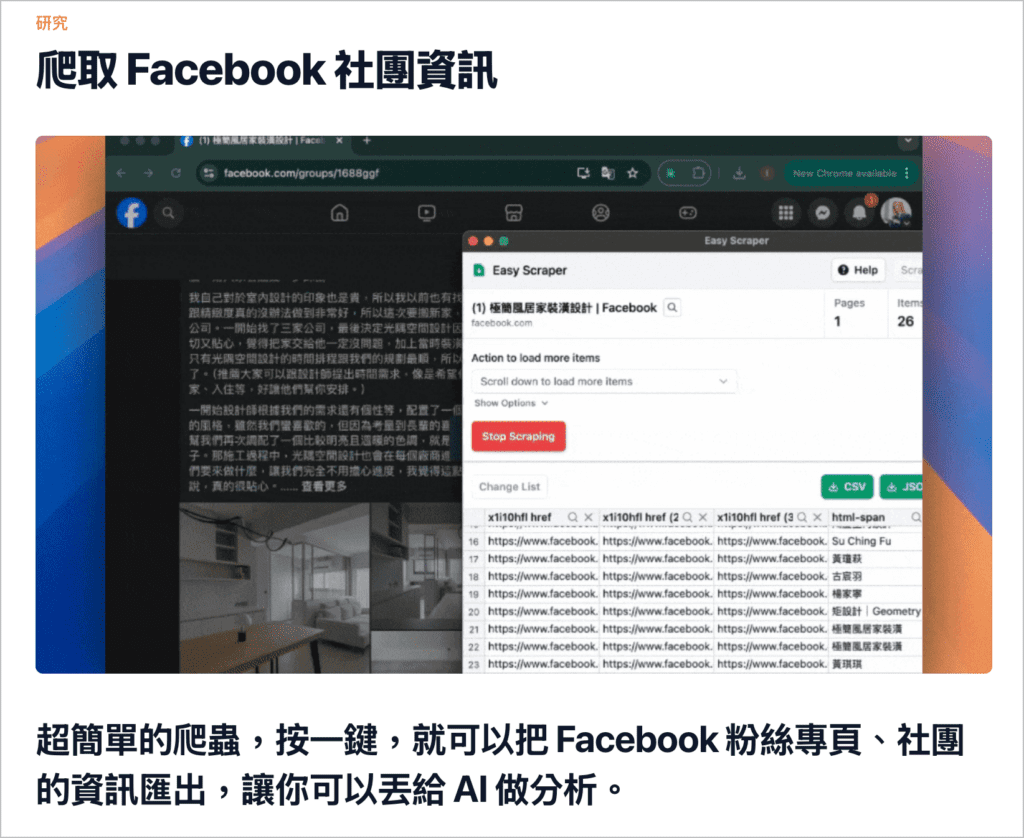Open the Marketplace icon
This screenshot has height=838, width=1024.
pyautogui.click(x=514, y=213)
